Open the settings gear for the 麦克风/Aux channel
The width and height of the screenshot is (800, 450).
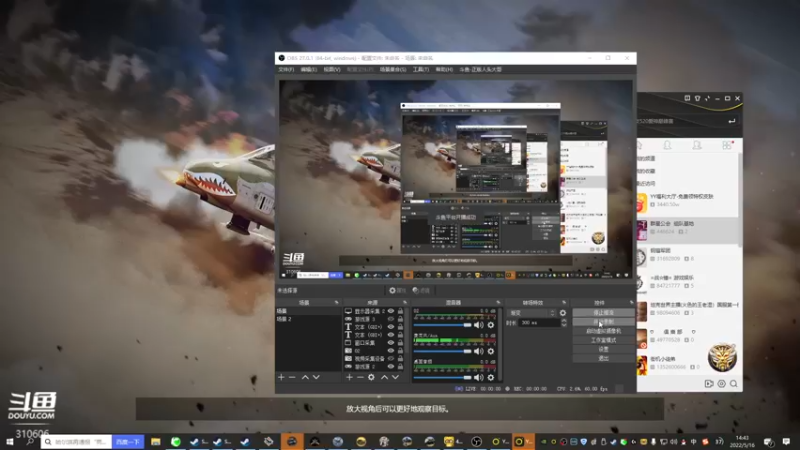pos(491,351)
